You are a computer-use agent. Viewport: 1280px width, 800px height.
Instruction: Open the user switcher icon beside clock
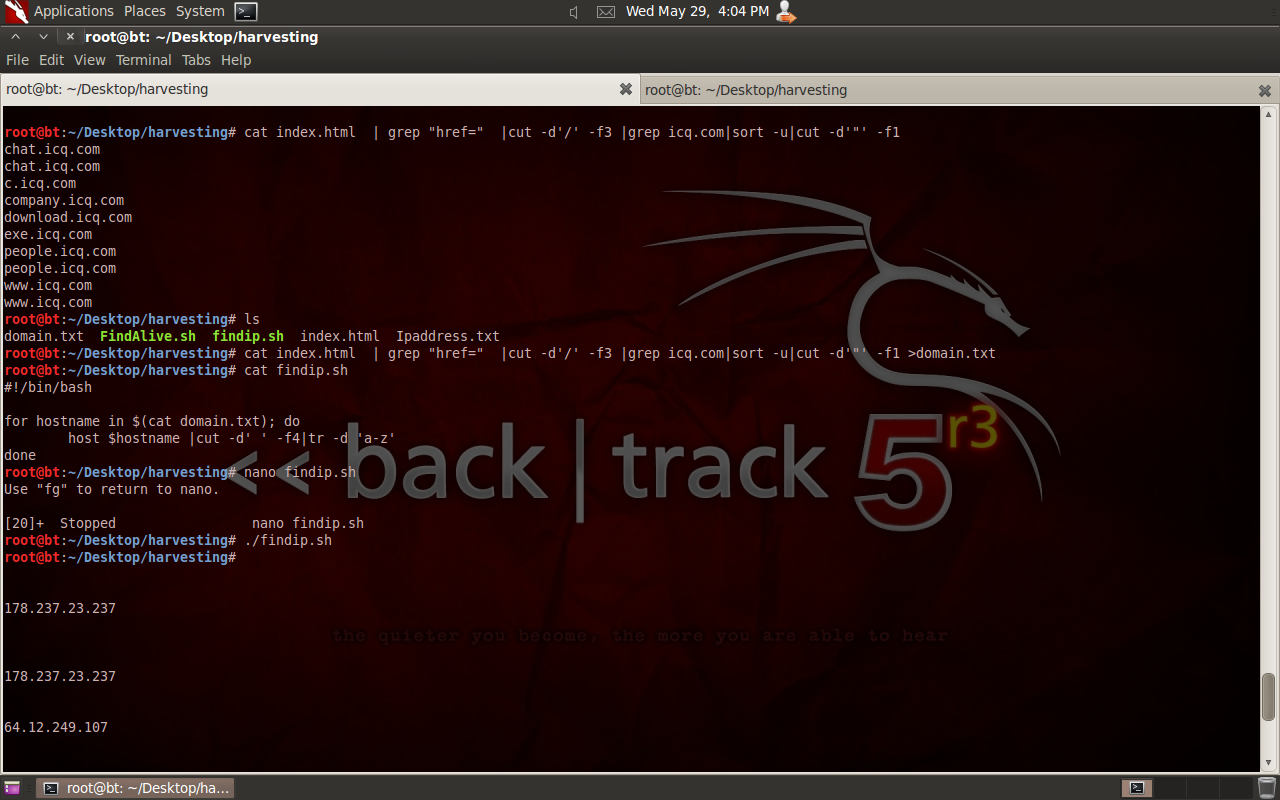click(786, 12)
